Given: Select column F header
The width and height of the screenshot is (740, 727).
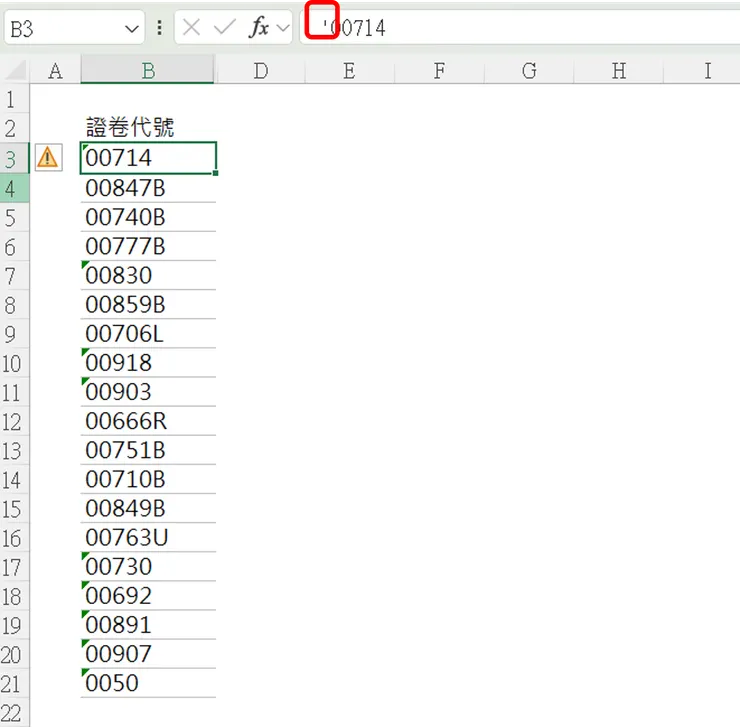Looking at the screenshot, I should [439, 71].
